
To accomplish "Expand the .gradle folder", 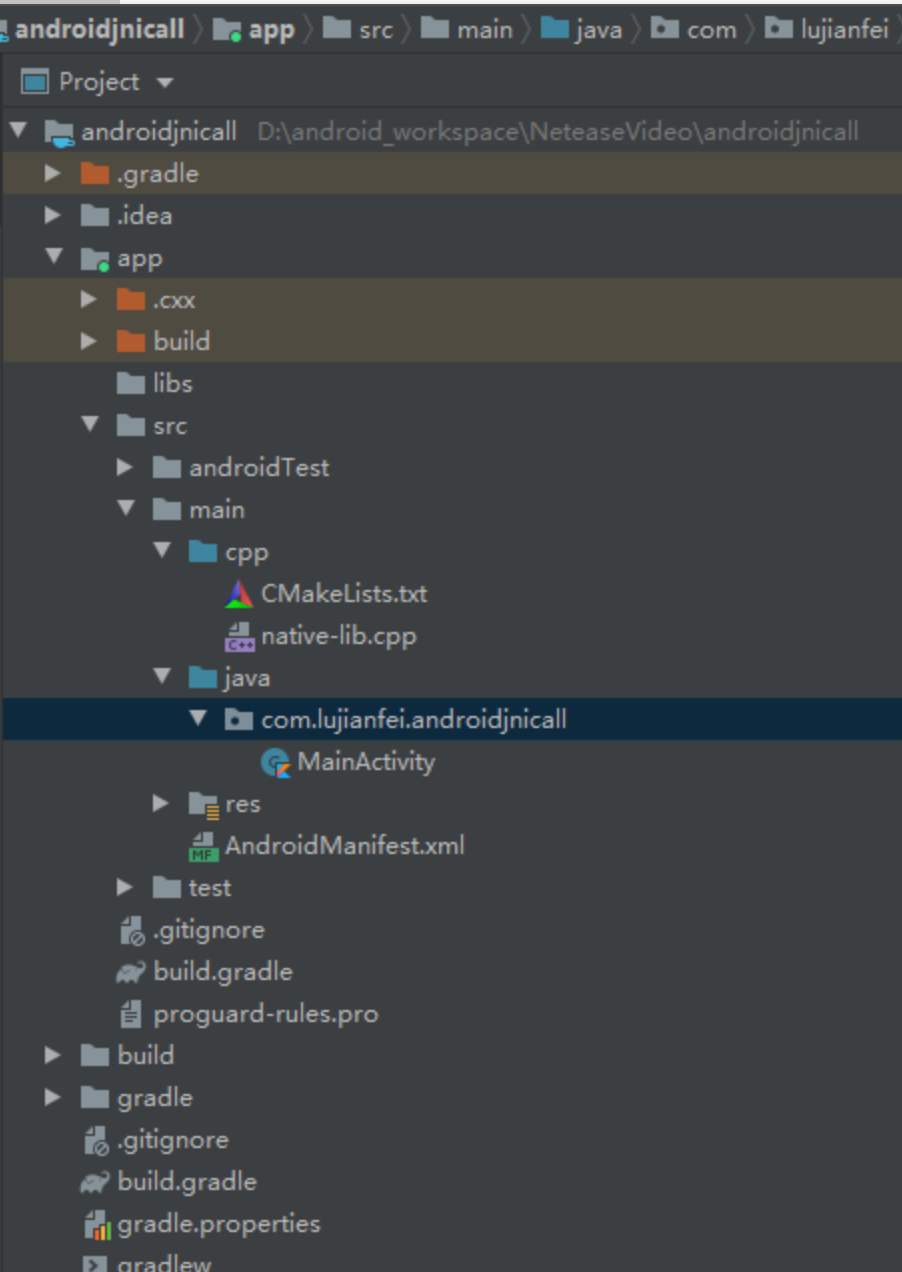I will [53, 174].
